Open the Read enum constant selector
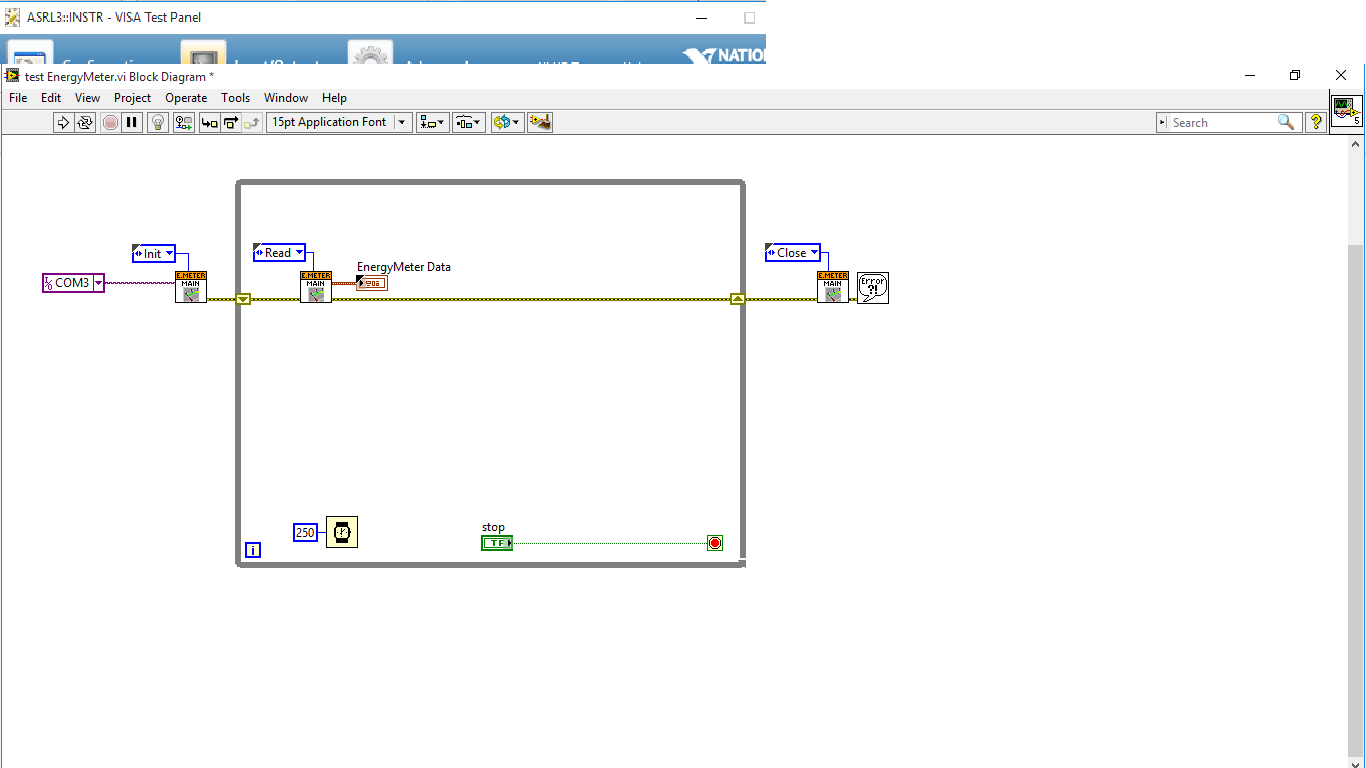 280,253
